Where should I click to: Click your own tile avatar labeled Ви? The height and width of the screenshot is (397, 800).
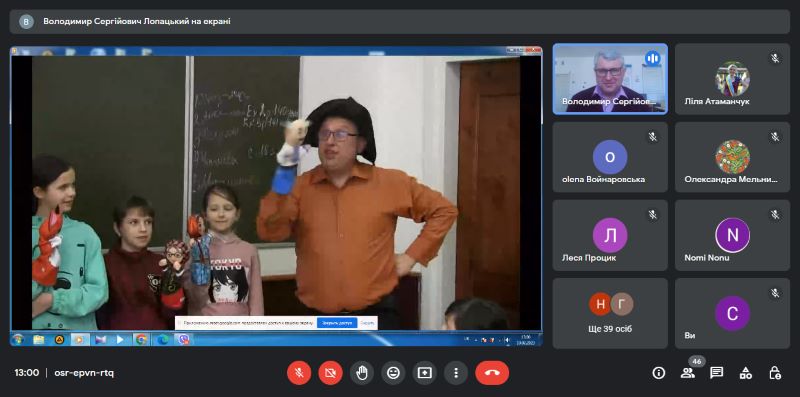732,313
